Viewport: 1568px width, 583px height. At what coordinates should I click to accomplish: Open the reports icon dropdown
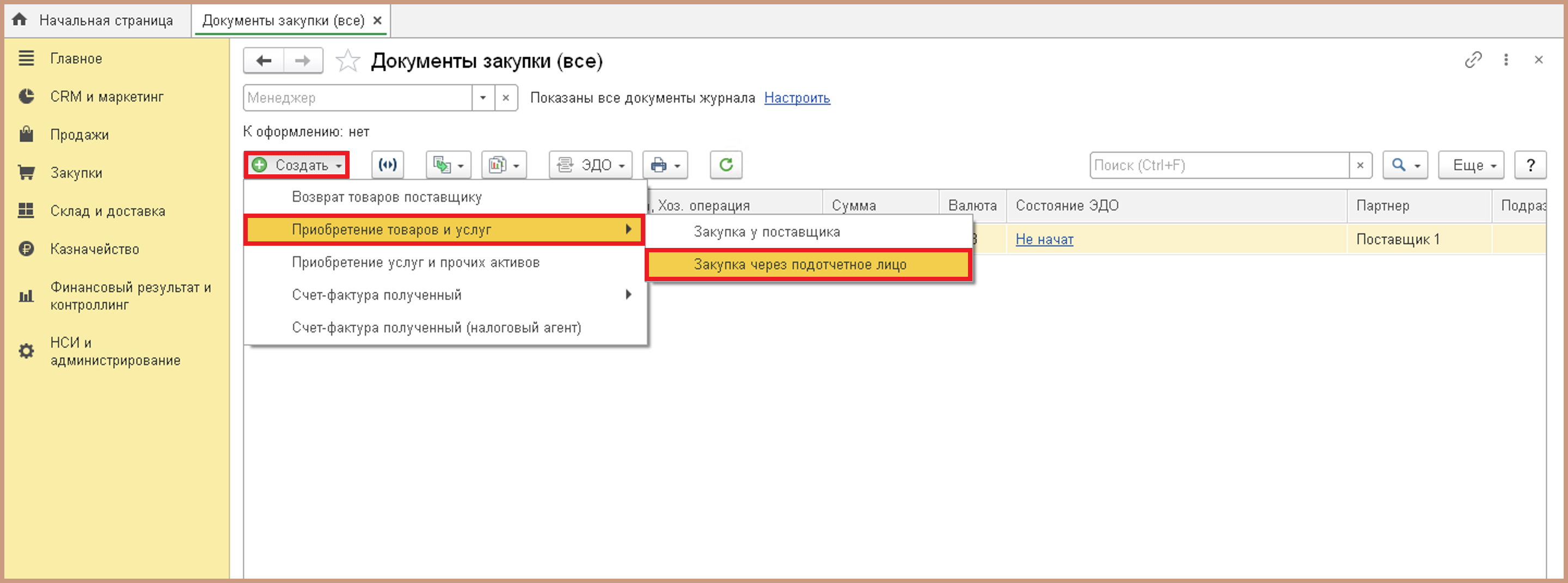[x=504, y=165]
